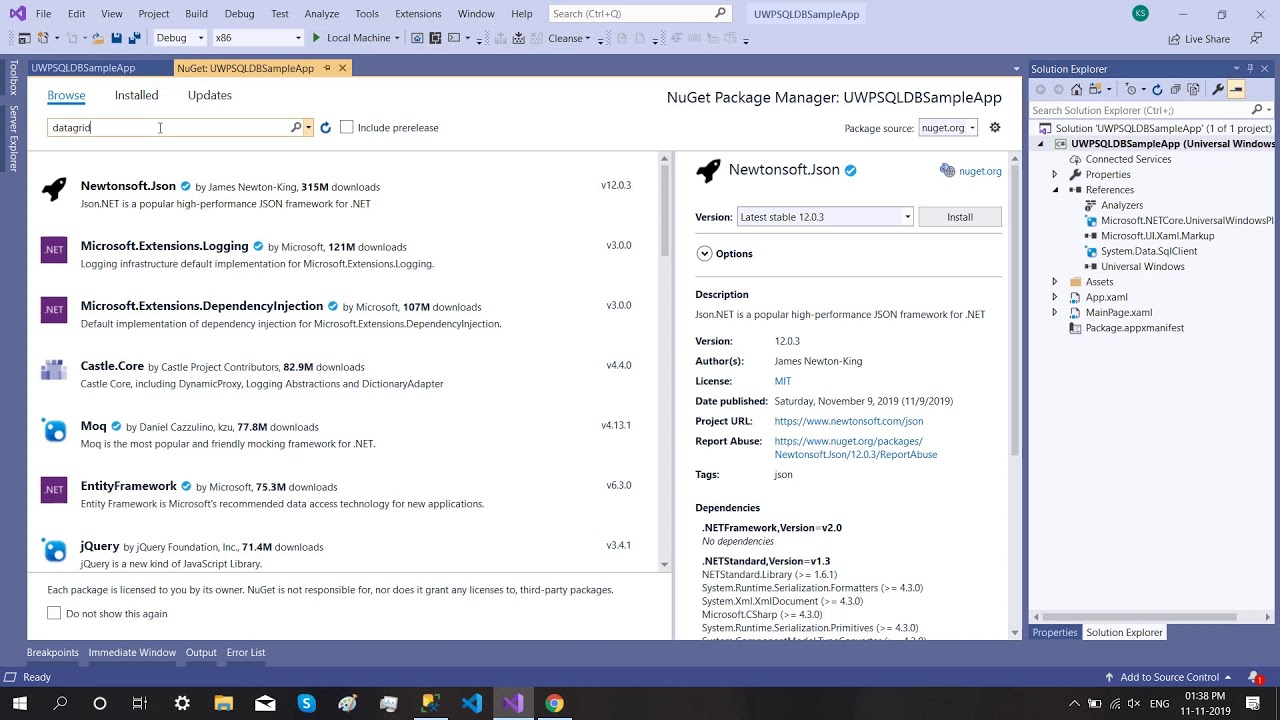Open Server Explorer side panel tab
The height and width of the screenshot is (720, 1280).
click(x=13, y=138)
